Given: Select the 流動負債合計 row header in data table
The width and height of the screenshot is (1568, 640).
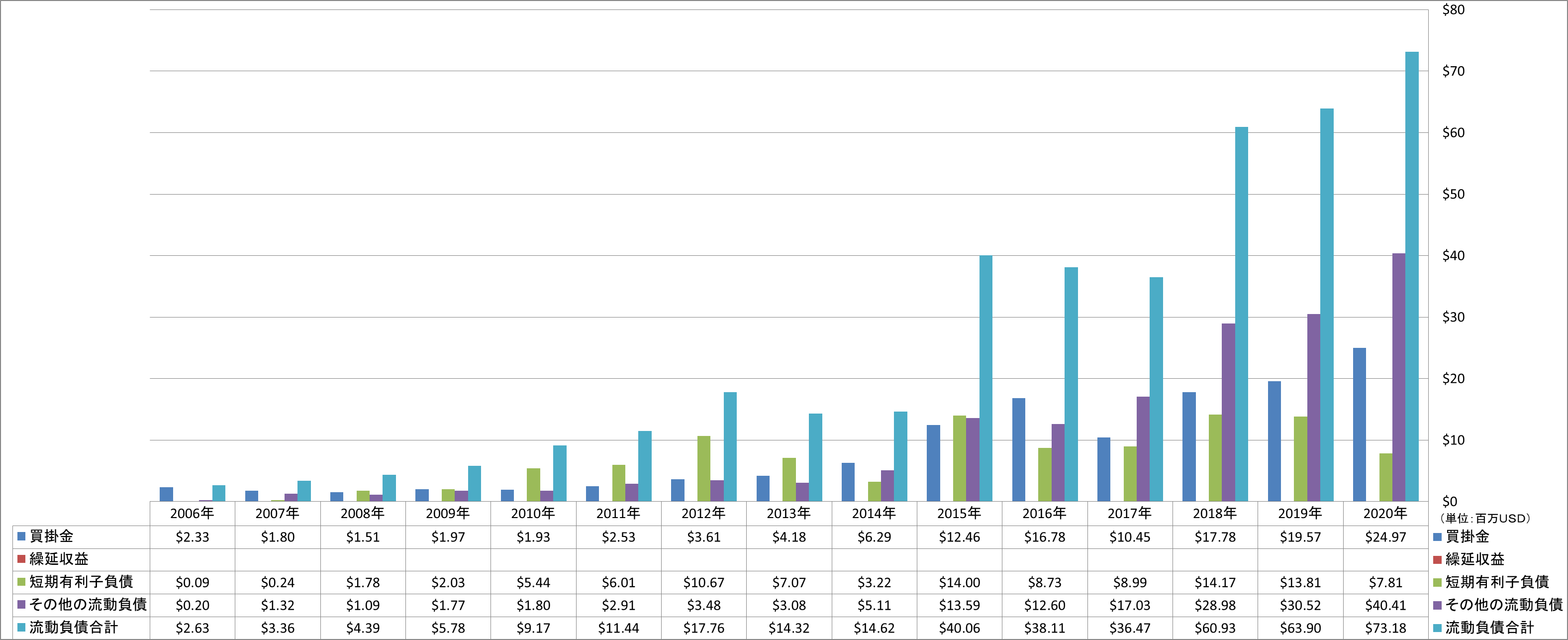Looking at the screenshot, I should (x=81, y=628).
